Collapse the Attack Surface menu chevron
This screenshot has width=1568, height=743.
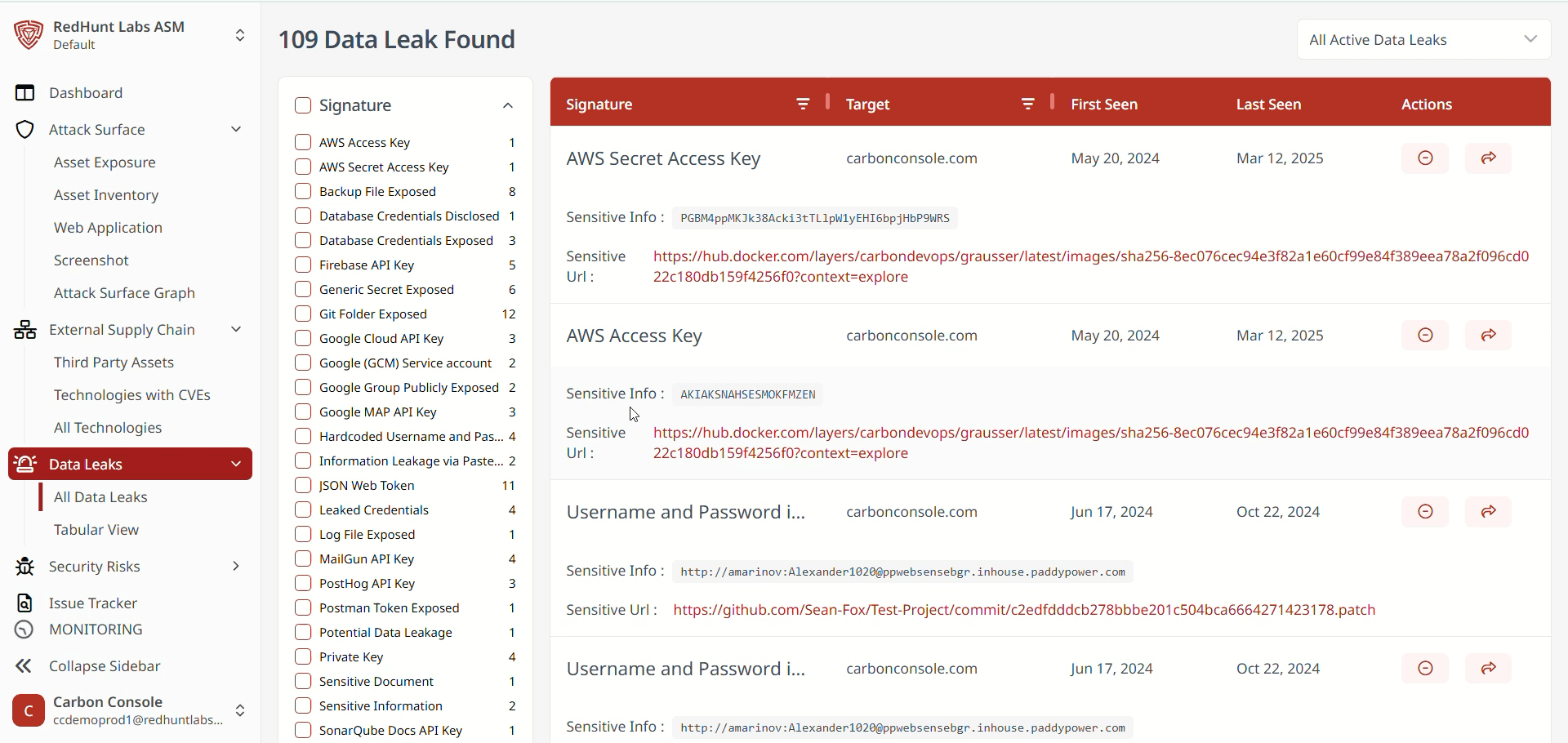tap(236, 129)
